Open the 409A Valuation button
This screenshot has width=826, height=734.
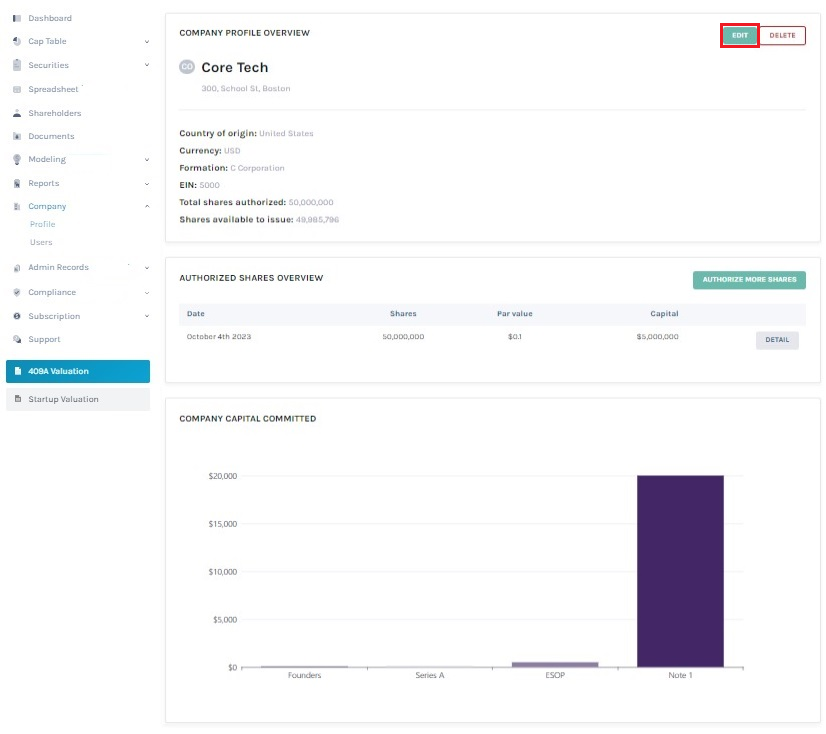78,371
